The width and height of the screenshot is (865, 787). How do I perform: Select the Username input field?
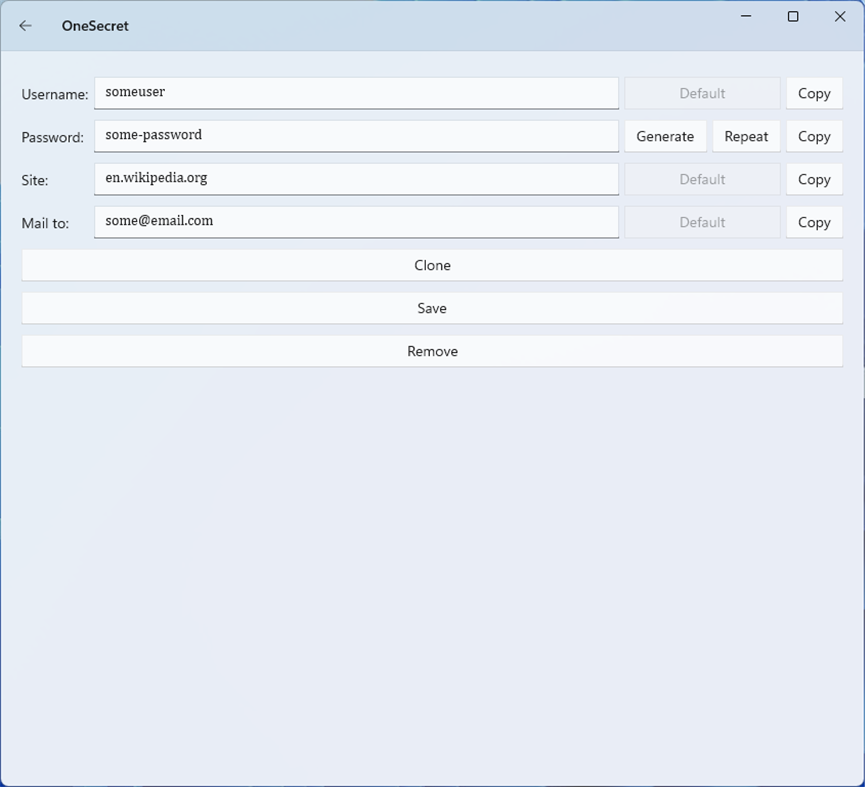coord(356,93)
